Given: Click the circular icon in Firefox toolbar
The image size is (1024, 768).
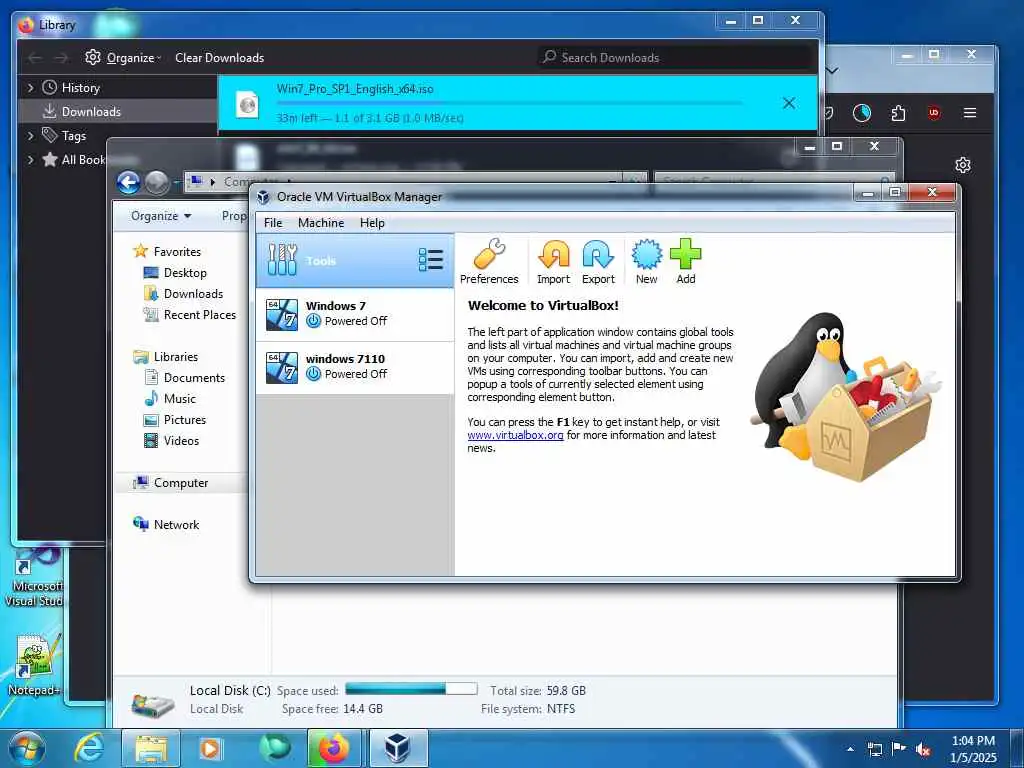Looking at the screenshot, I should [x=862, y=113].
